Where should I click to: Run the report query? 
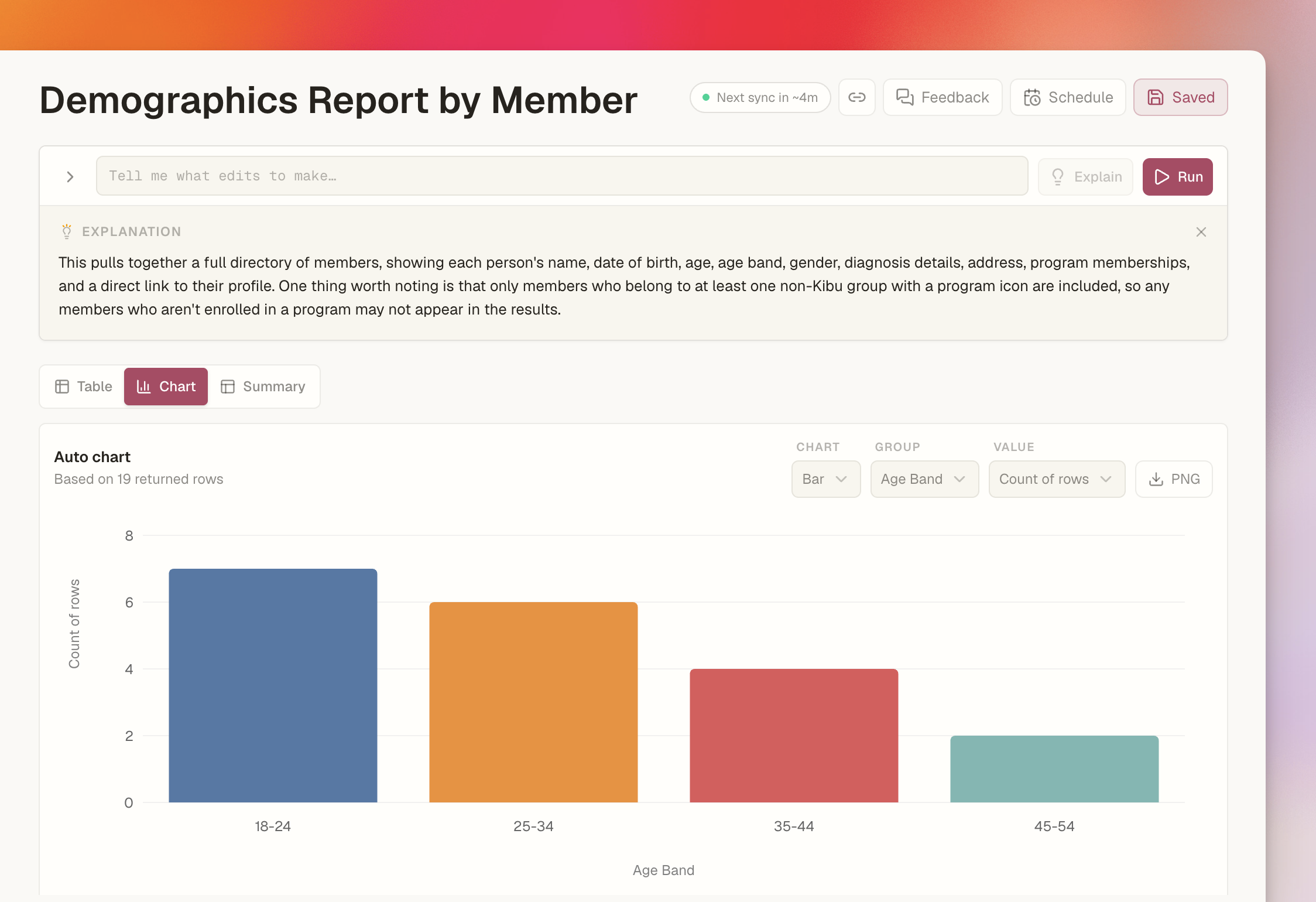(1177, 176)
